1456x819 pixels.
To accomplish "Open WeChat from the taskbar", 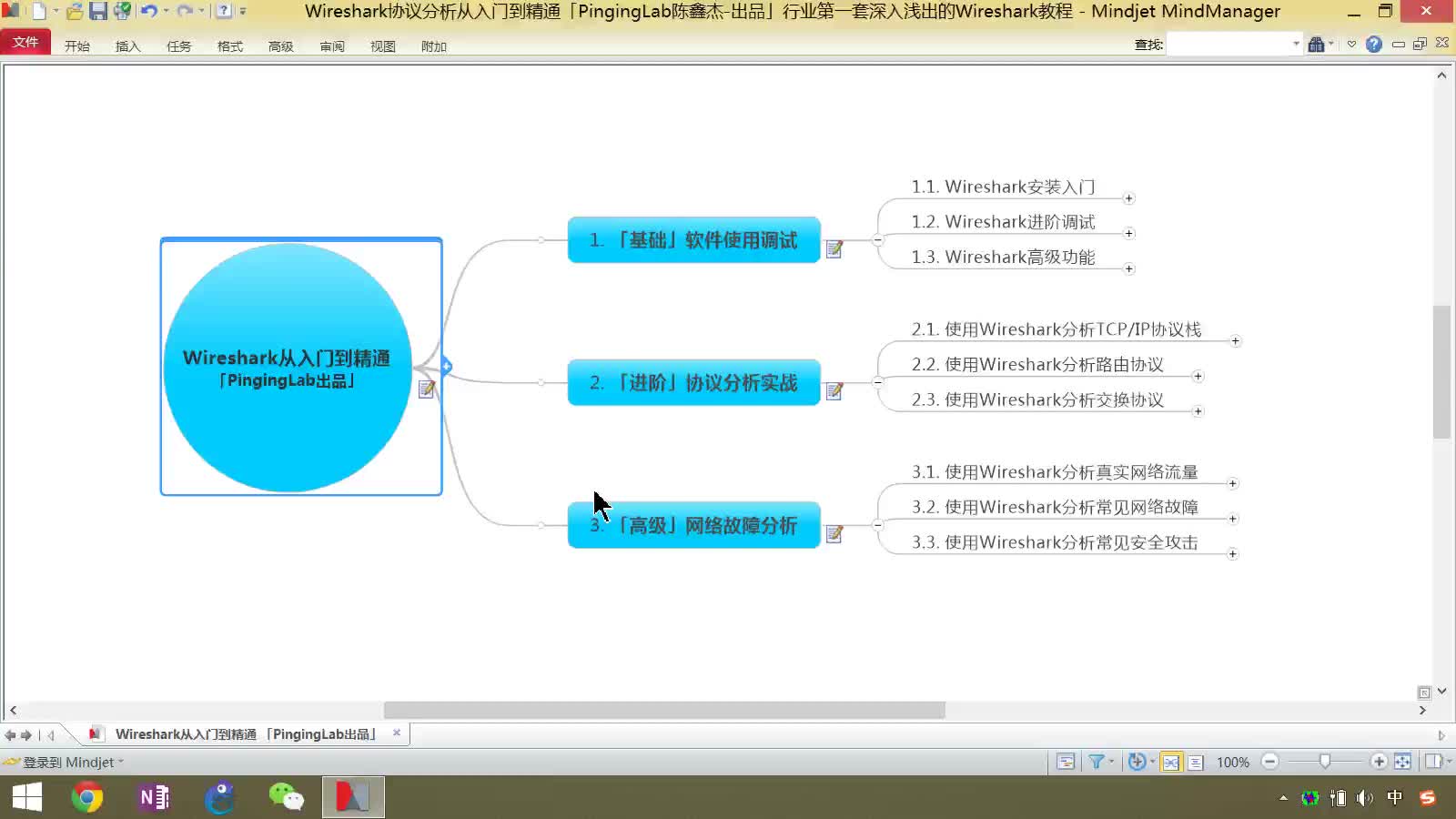I will pos(286,798).
